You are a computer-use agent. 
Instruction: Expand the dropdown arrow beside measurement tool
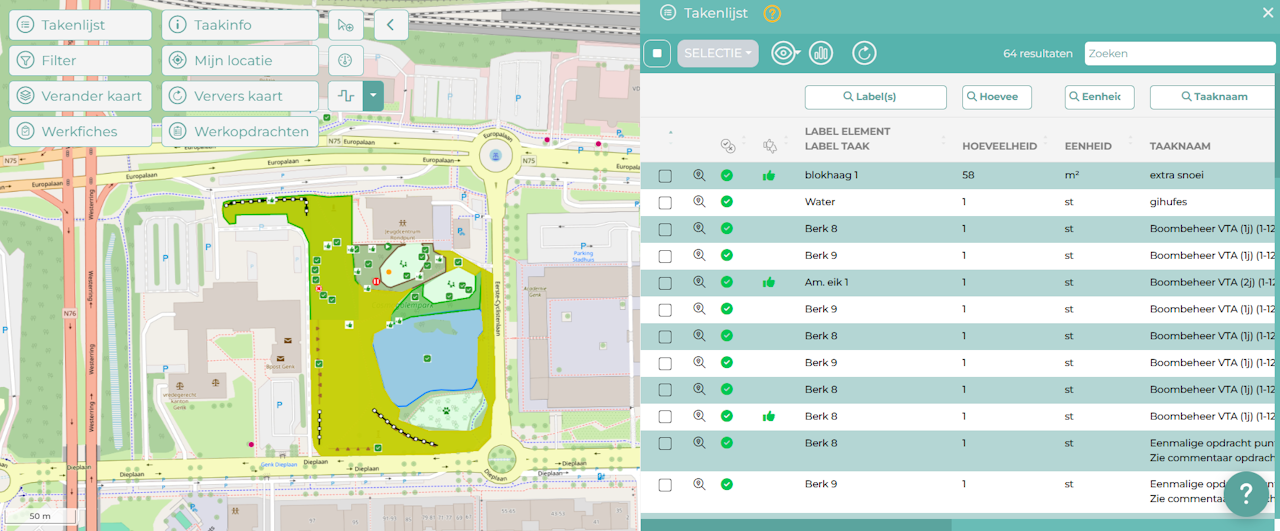373,96
